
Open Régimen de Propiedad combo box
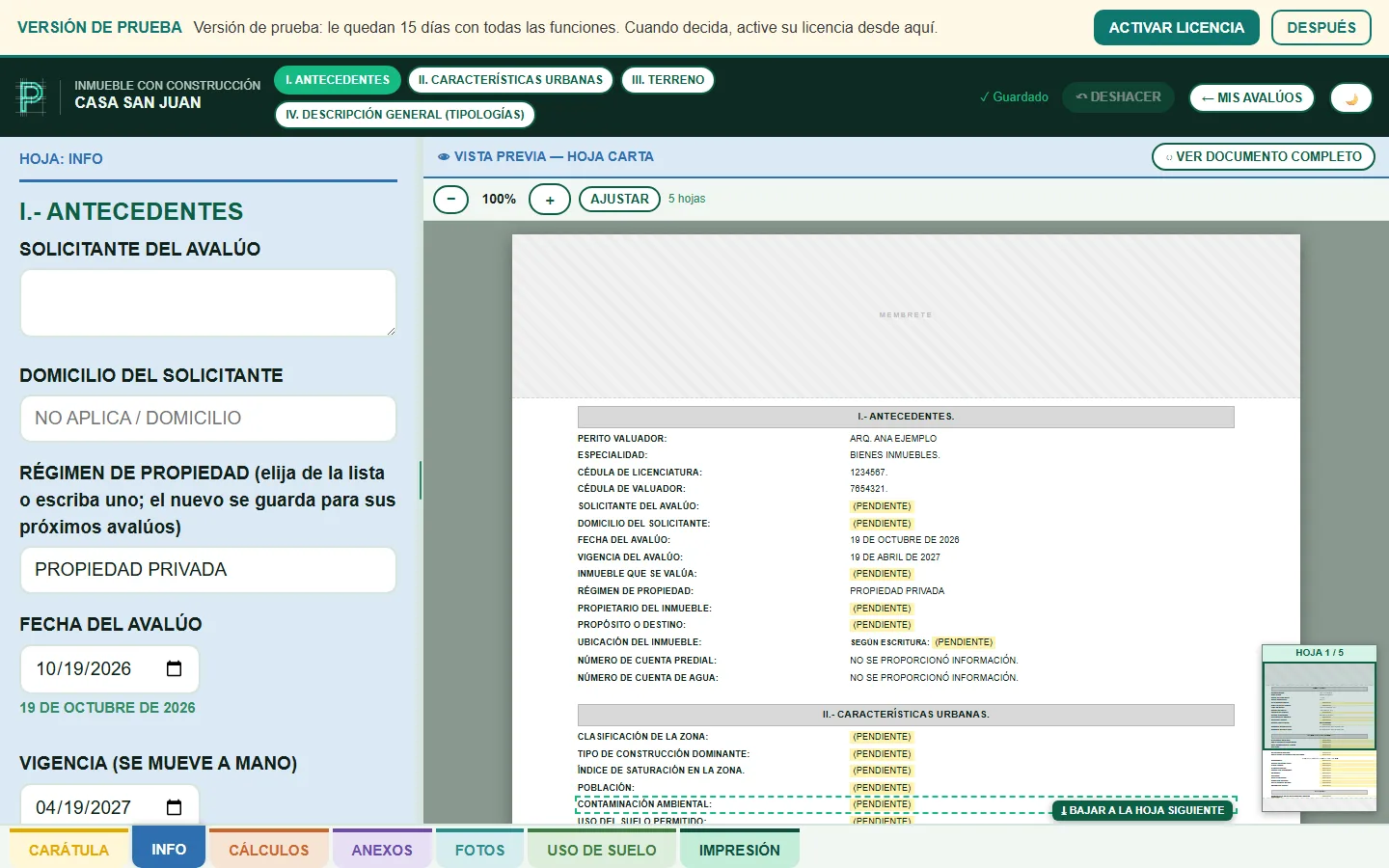[208, 570]
